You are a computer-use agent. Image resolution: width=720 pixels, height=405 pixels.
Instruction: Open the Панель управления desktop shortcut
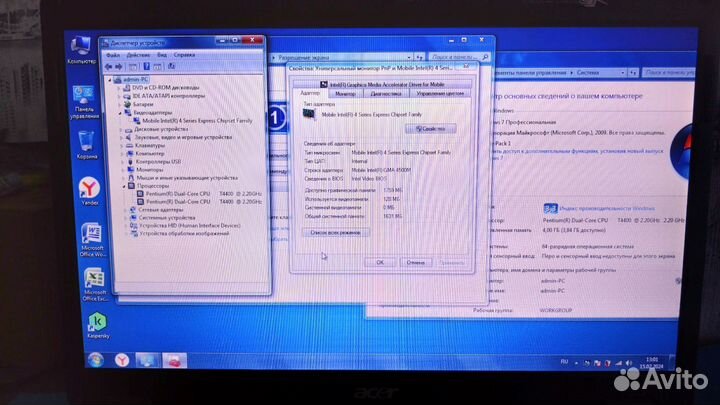[x=84, y=101]
